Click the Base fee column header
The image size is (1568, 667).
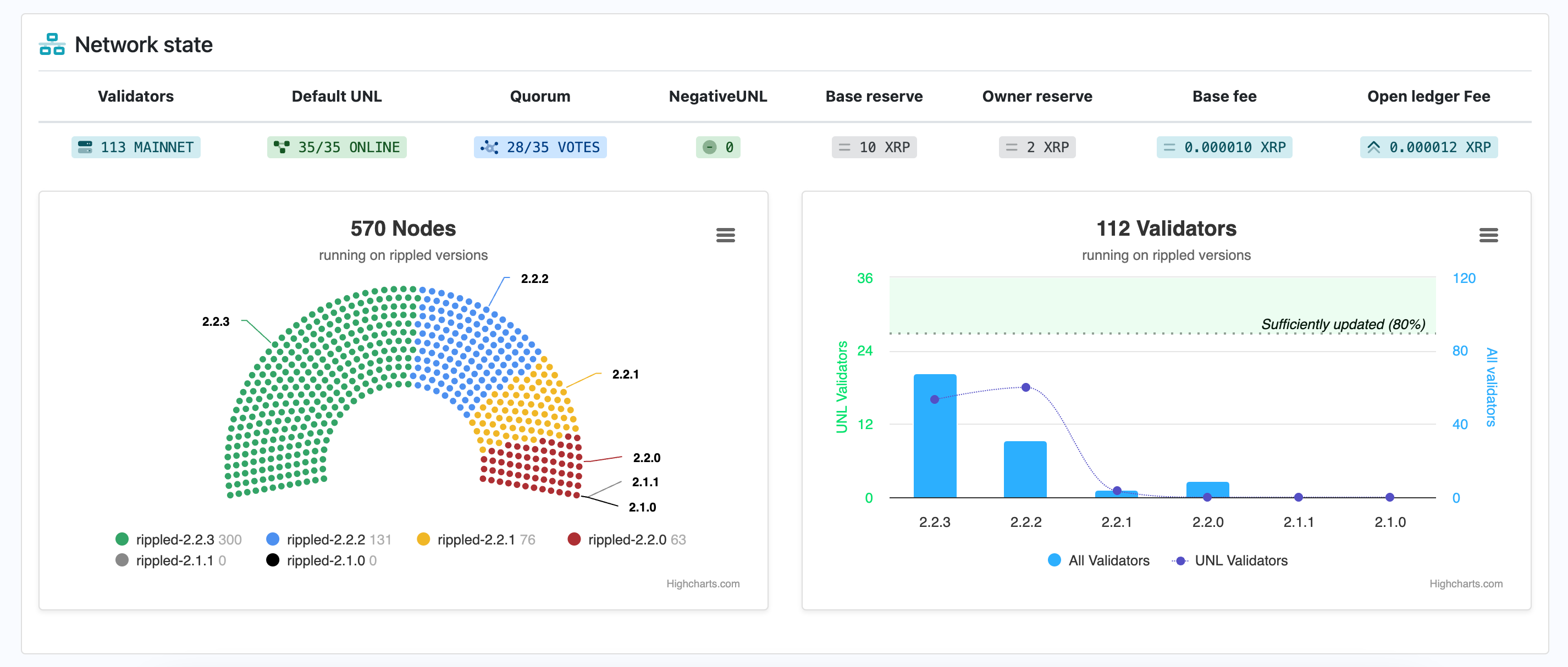click(1225, 96)
